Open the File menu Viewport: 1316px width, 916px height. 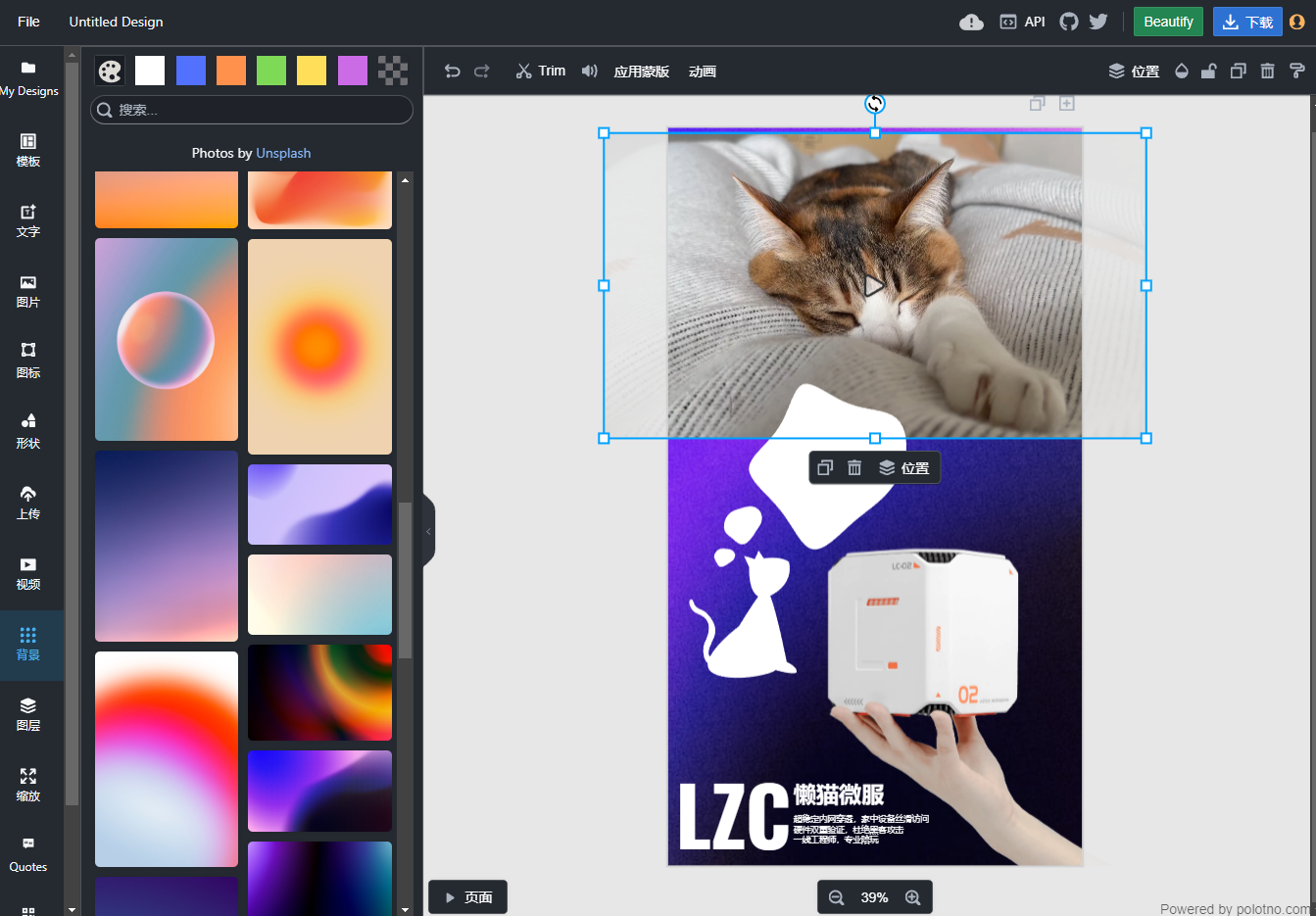pyautogui.click(x=28, y=22)
